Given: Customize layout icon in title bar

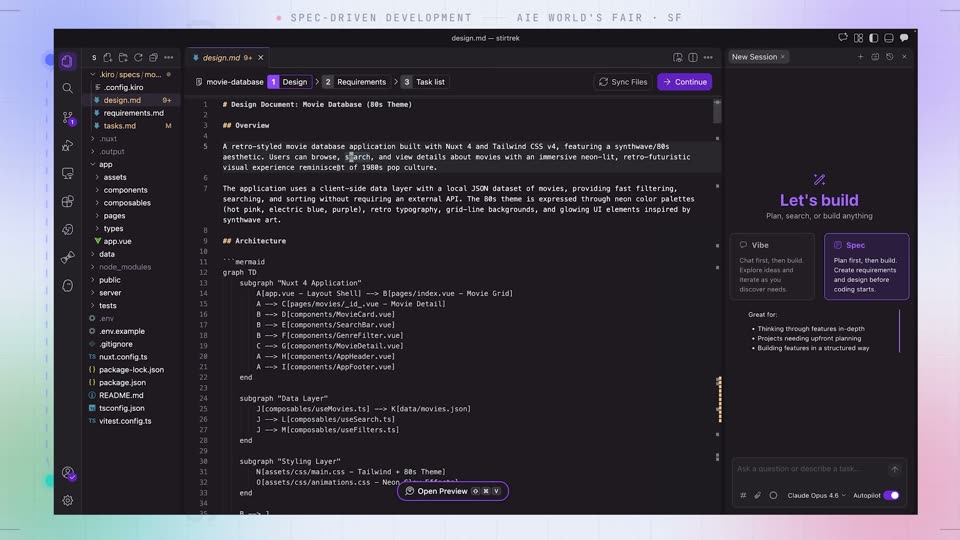Looking at the screenshot, I should pos(858,38).
